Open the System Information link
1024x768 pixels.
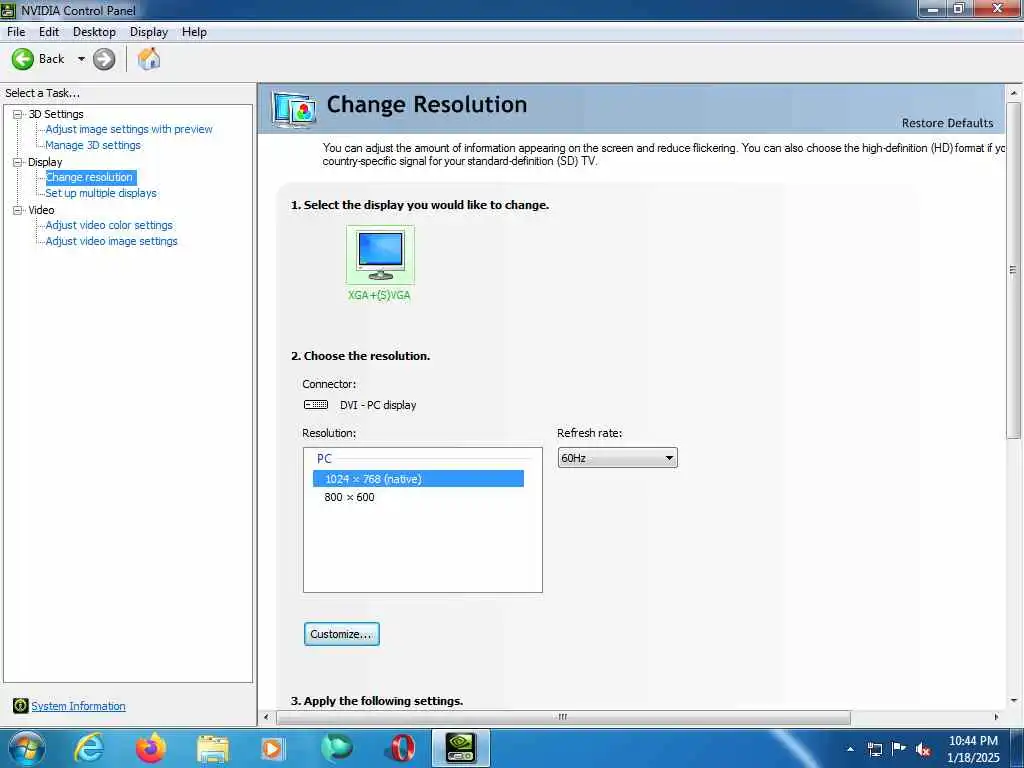(78, 706)
